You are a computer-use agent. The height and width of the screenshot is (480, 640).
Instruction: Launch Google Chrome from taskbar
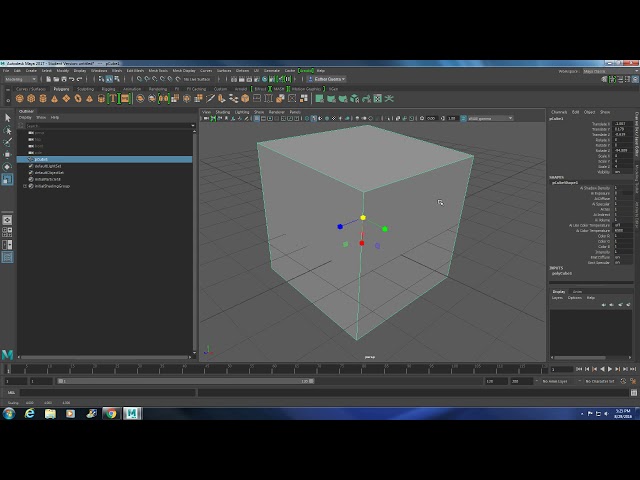click(111, 413)
